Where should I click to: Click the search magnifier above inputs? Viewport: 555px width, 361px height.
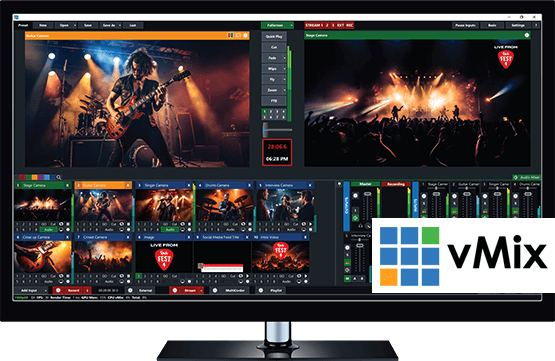pos(59,177)
